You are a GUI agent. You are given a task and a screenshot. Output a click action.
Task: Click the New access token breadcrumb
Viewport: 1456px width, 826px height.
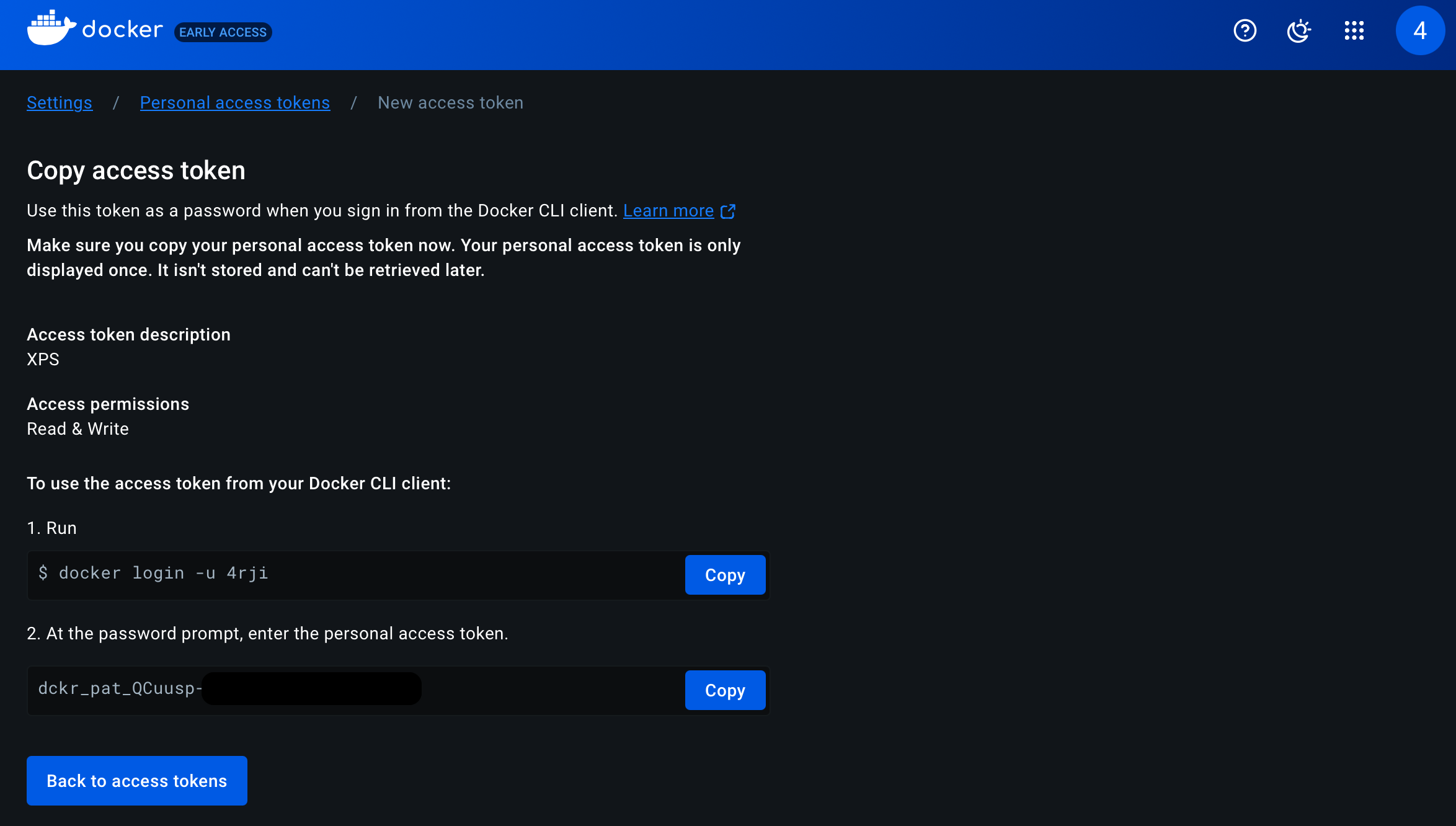tap(450, 103)
